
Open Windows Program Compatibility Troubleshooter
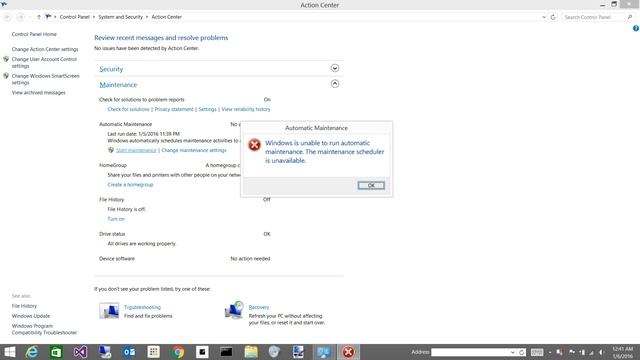click(x=44, y=329)
